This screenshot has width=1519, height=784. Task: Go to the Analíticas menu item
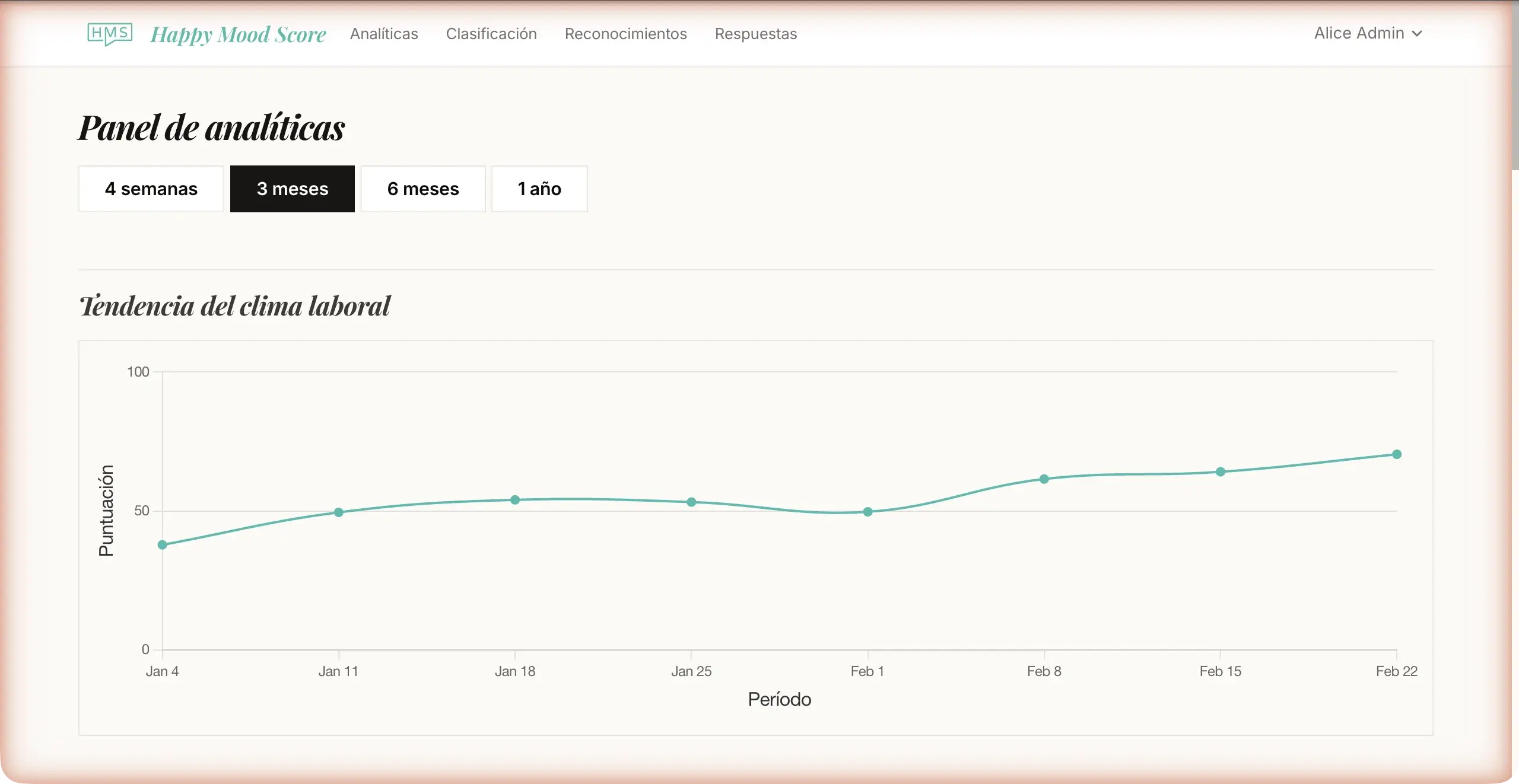pos(384,34)
